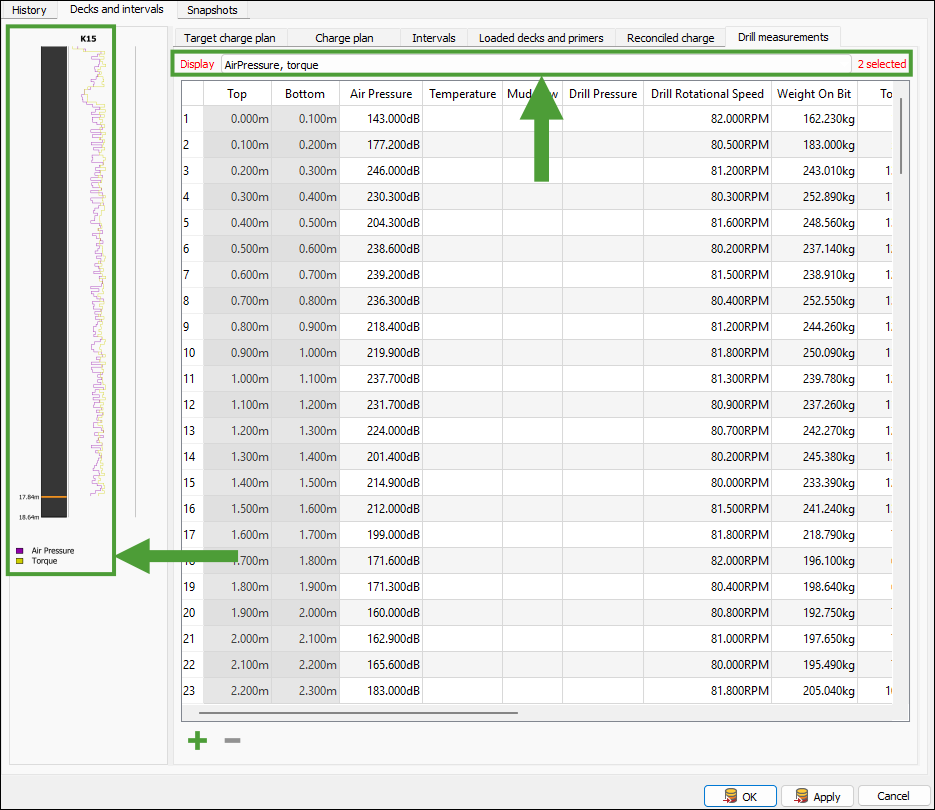Viewport: 935px width, 810px height.
Task: Click Air Pressure cell 237.700dB
Action: (x=381, y=379)
